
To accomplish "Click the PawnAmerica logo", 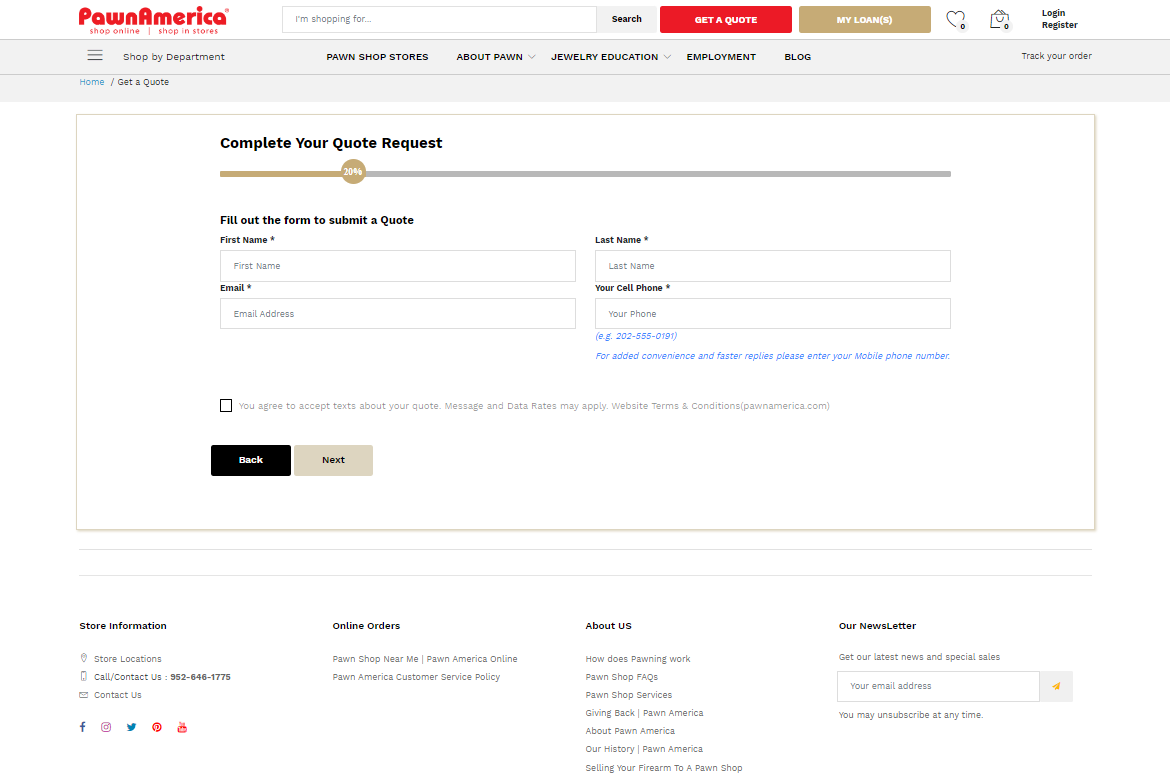I will point(154,20).
